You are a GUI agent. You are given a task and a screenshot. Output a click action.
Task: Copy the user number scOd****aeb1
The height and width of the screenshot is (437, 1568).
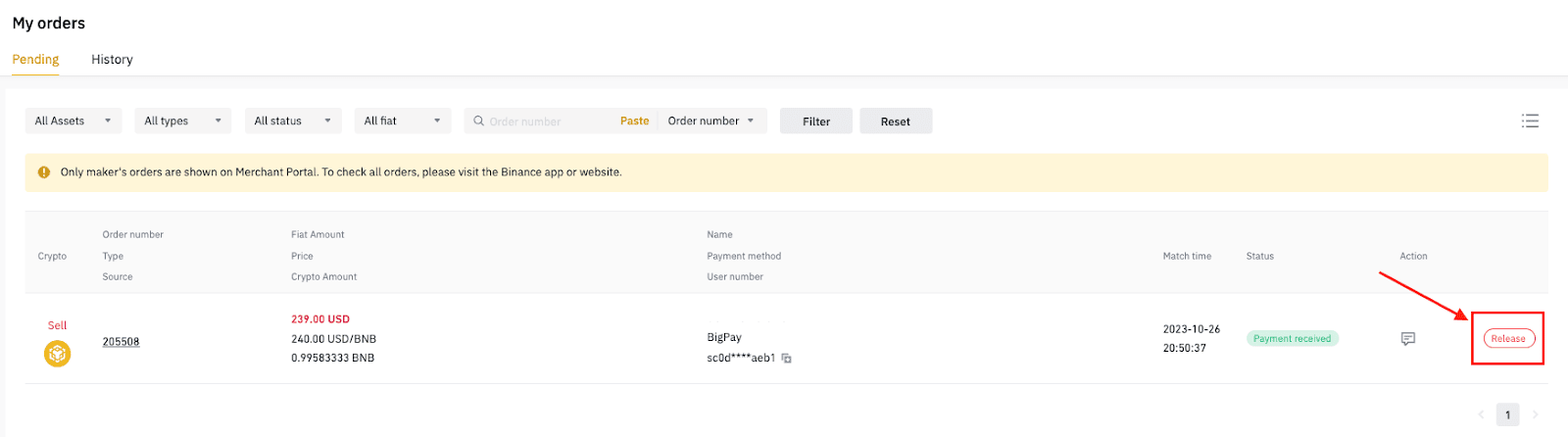coord(786,359)
